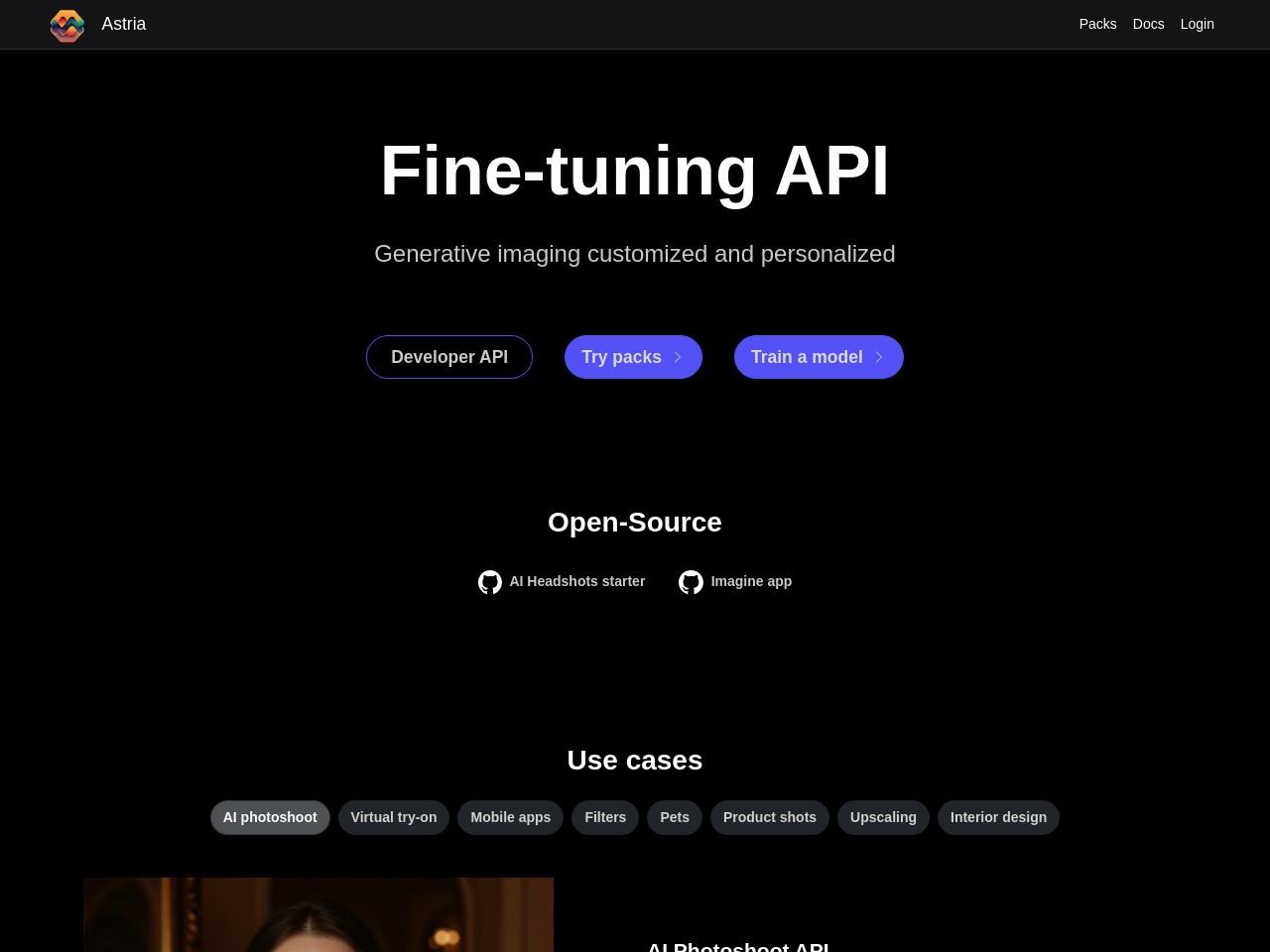Show the Mobile apps use case
This screenshot has width=1270, height=952.
tap(510, 817)
